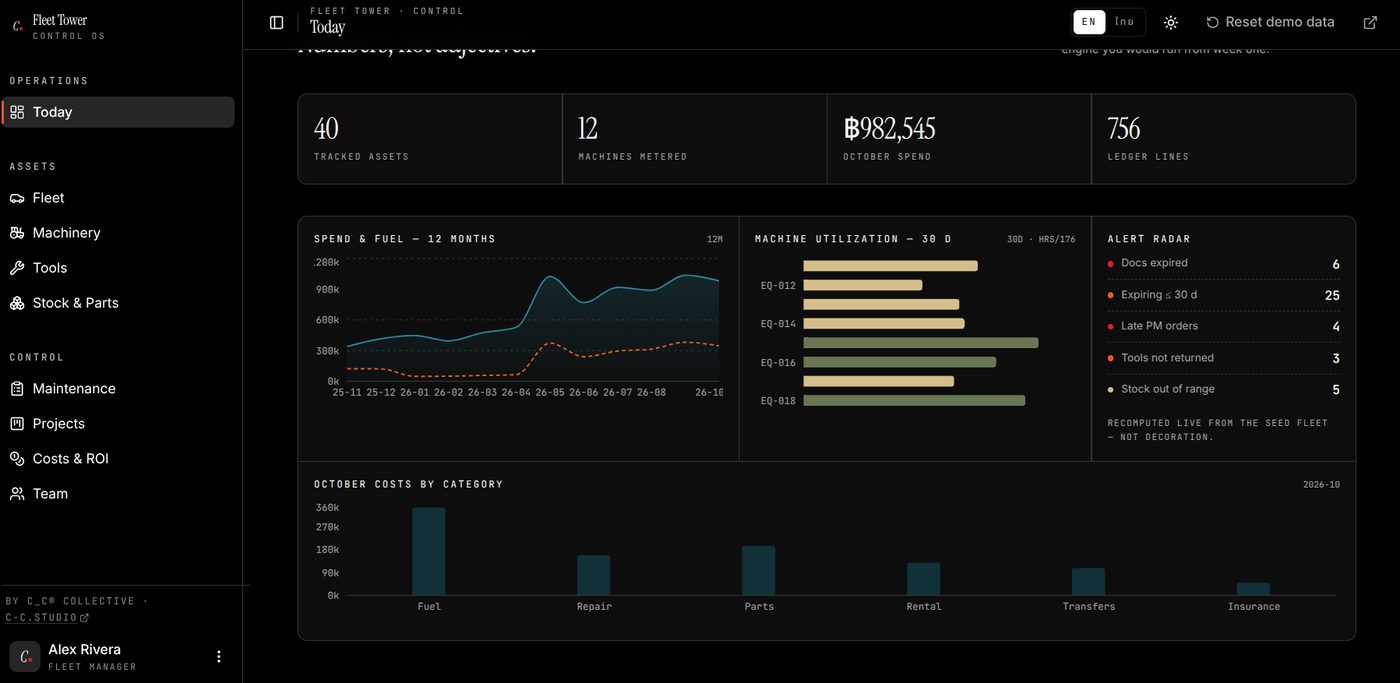Click Reset demo data button

tap(1270, 22)
